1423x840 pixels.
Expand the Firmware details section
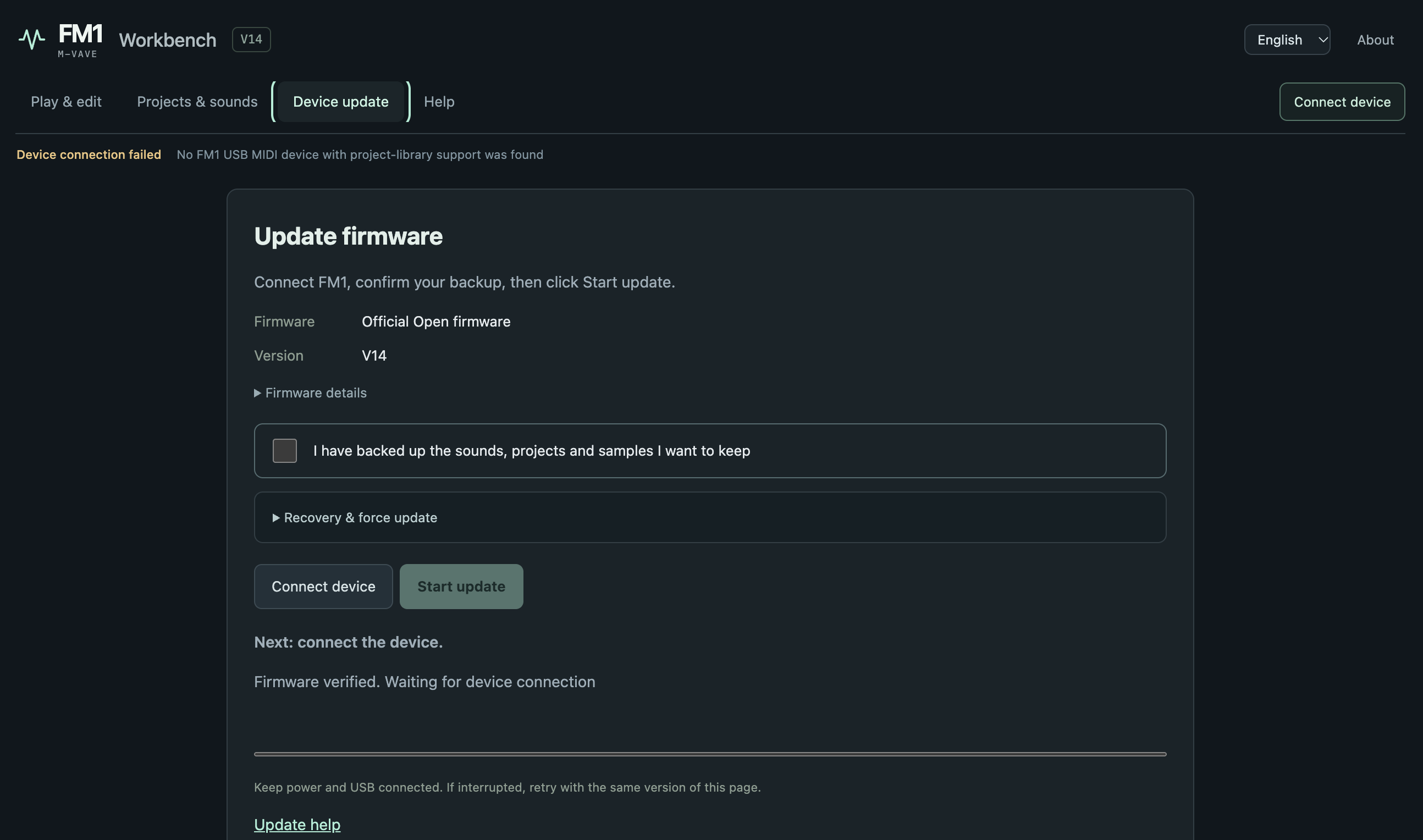pos(310,393)
